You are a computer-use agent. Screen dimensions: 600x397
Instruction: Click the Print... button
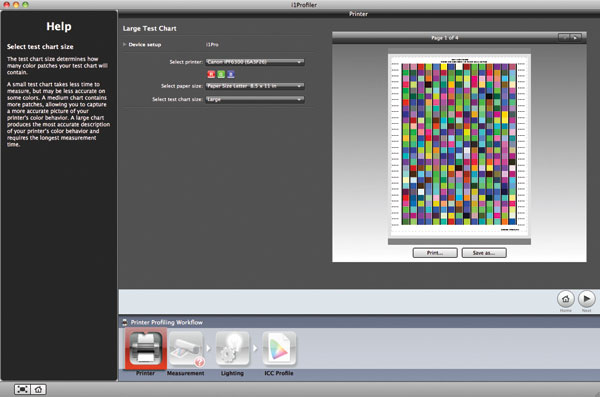[x=435, y=253]
